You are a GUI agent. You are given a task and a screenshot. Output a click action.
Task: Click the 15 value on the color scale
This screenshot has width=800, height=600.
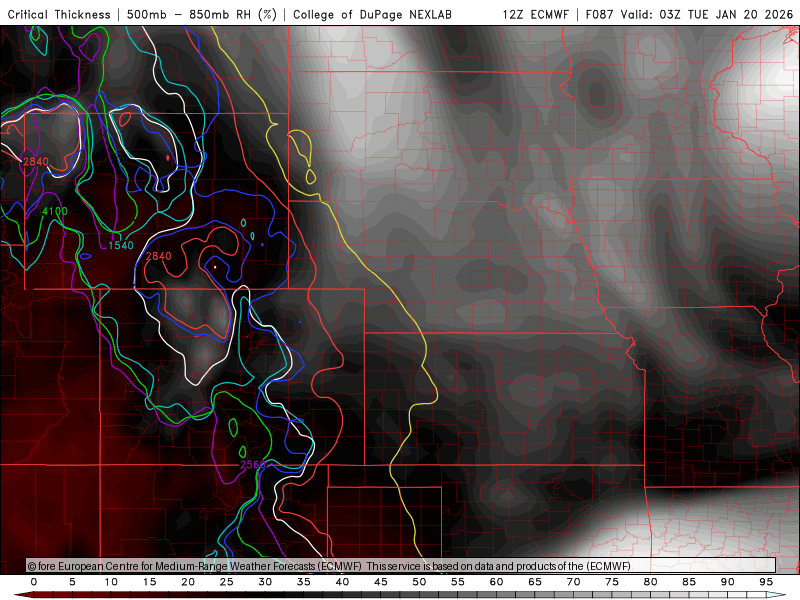click(x=149, y=582)
